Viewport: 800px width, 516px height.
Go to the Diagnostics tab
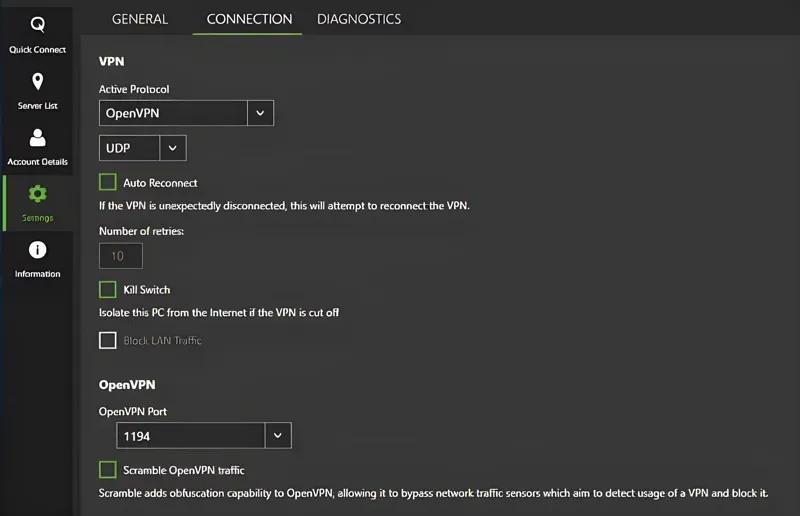pos(359,19)
